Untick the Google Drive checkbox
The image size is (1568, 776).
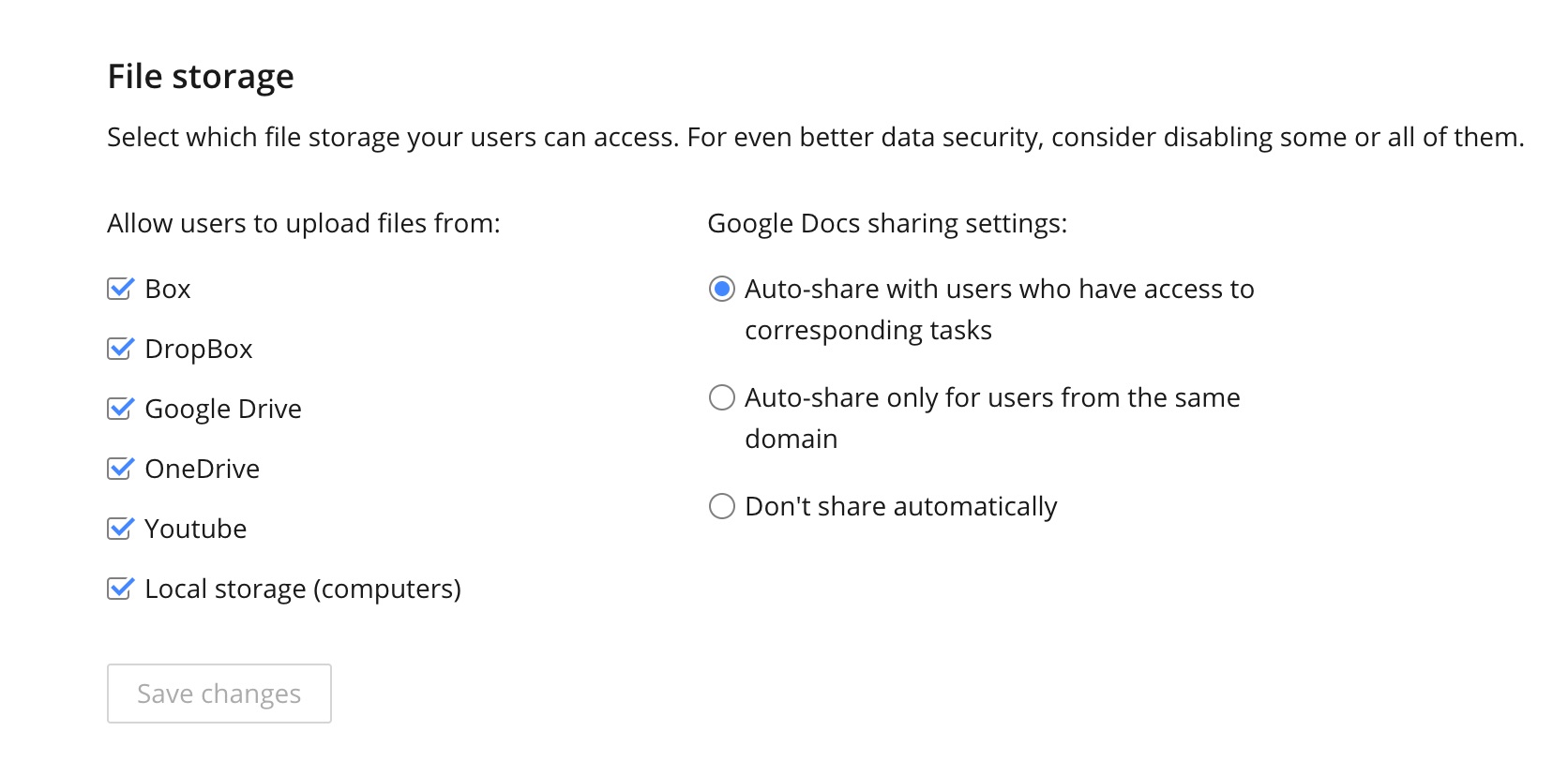pos(120,409)
